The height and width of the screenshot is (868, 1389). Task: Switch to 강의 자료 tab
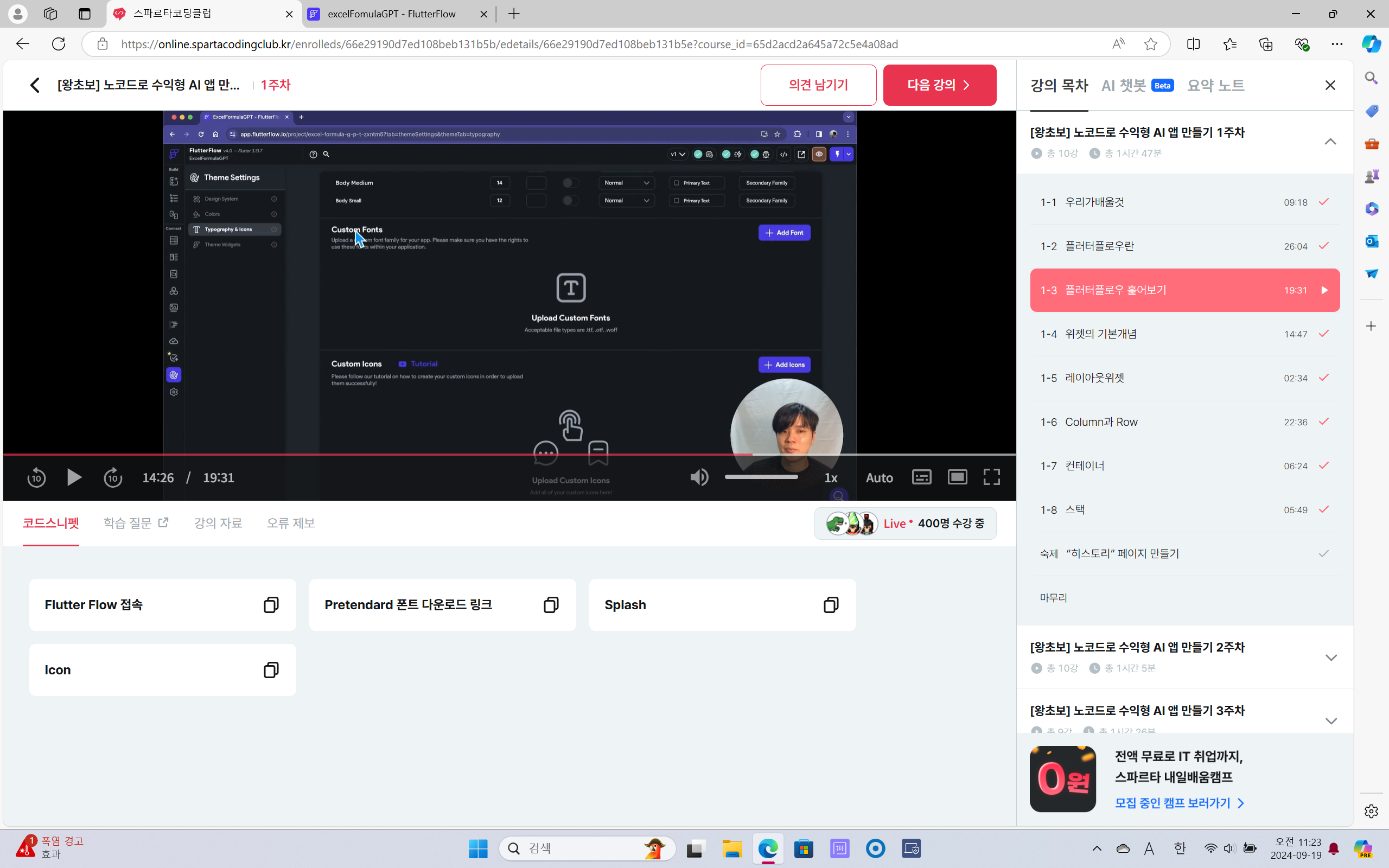coord(218,523)
